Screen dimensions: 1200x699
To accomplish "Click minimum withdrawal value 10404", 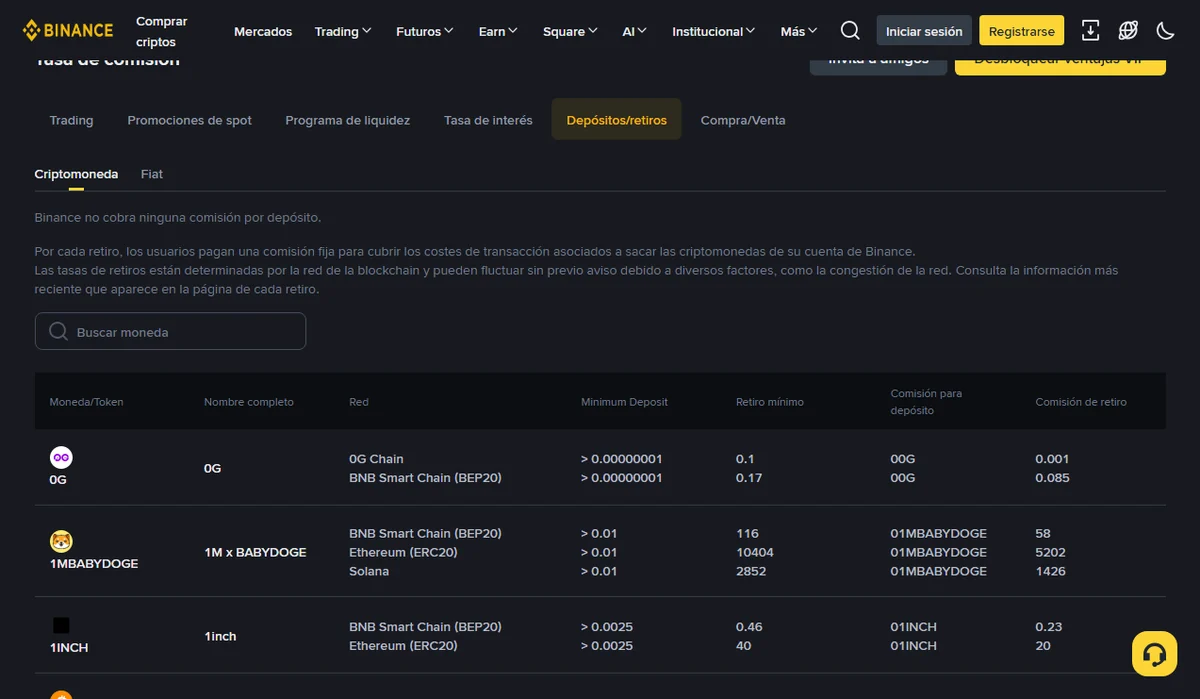I will pyautogui.click(x=755, y=552).
